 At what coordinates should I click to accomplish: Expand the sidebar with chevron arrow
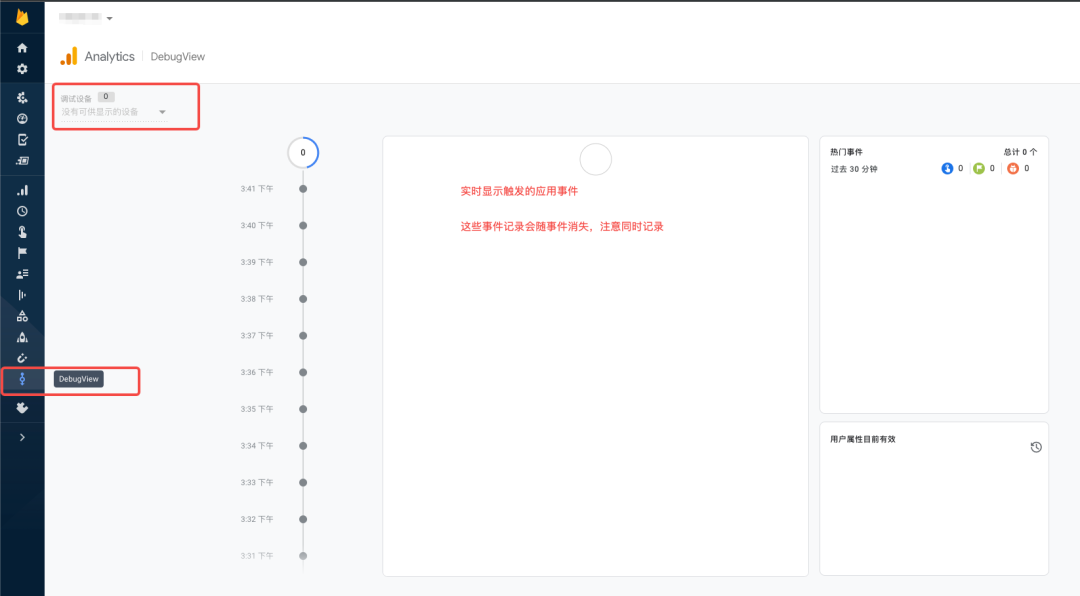pos(22,438)
